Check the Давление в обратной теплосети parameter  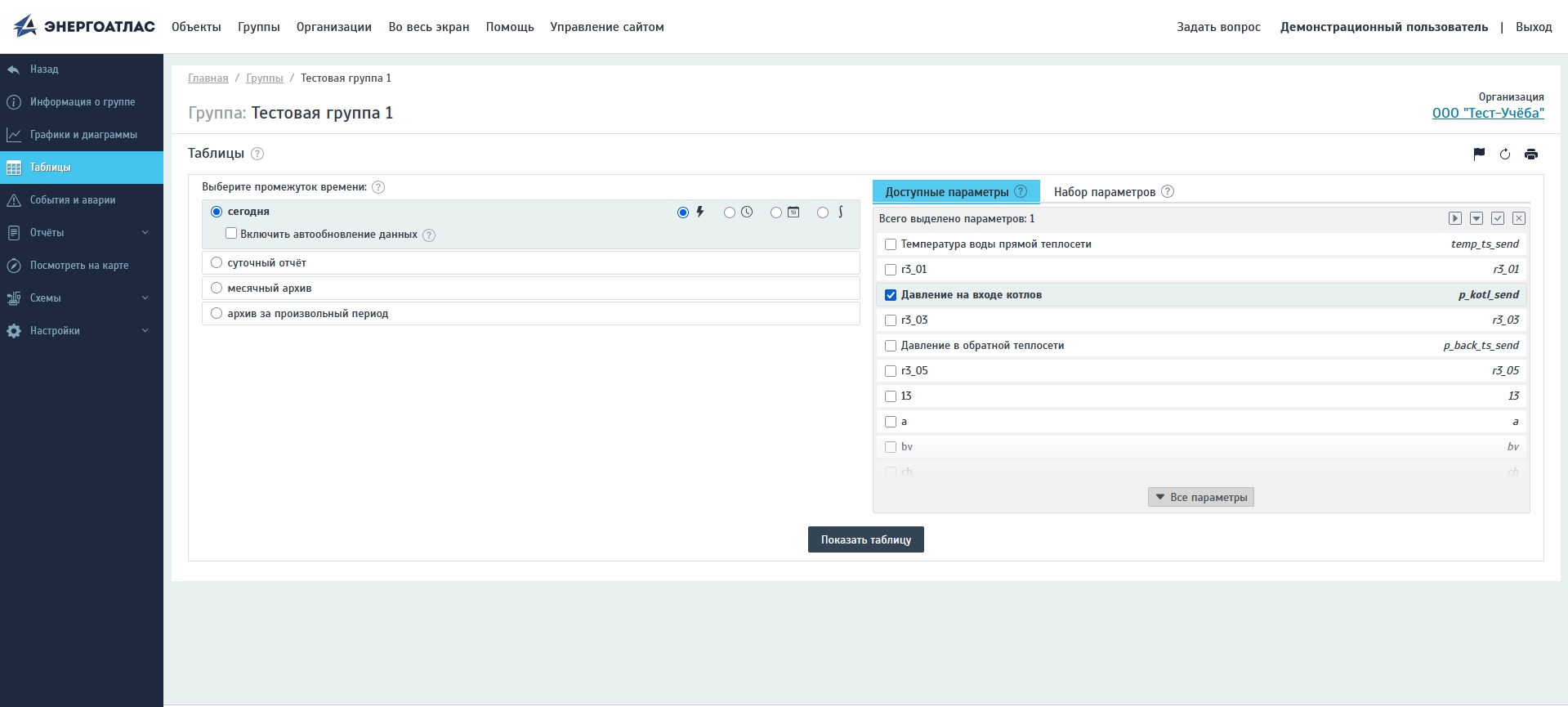[x=891, y=346]
